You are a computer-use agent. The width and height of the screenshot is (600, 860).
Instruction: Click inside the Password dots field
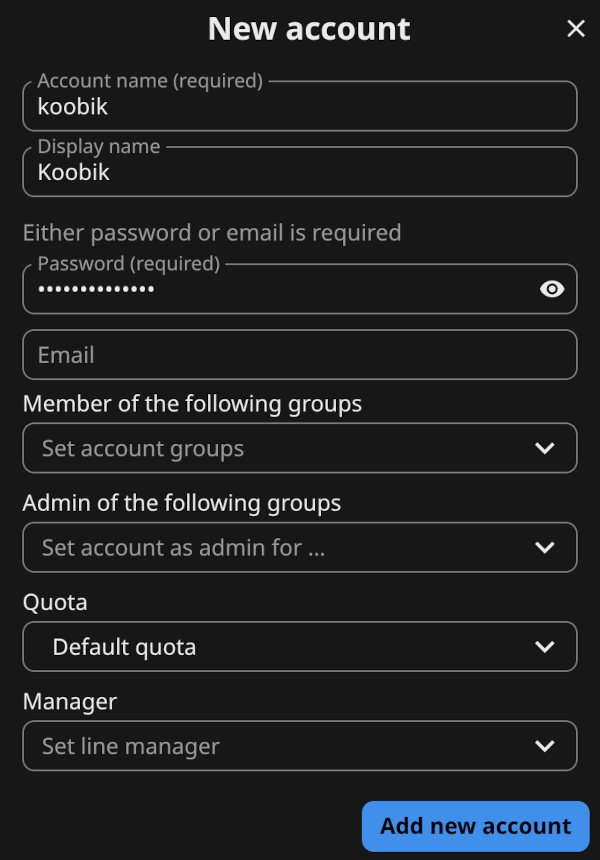coord(280,289)
